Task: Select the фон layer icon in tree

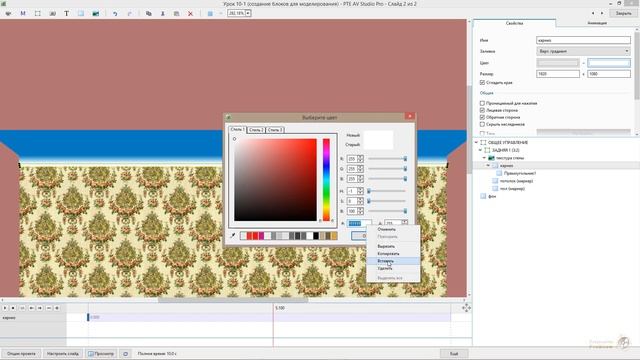Action: (x=484, y=196)
